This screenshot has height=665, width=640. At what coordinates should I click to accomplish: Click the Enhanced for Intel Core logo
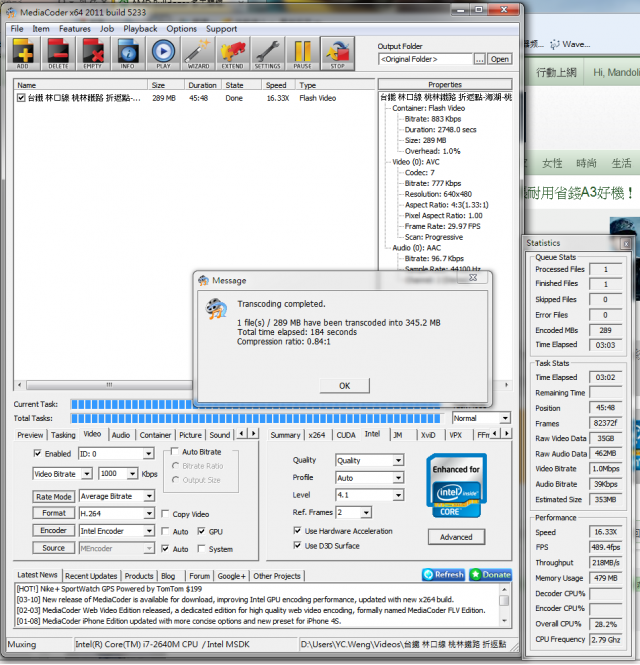point(456,486)
